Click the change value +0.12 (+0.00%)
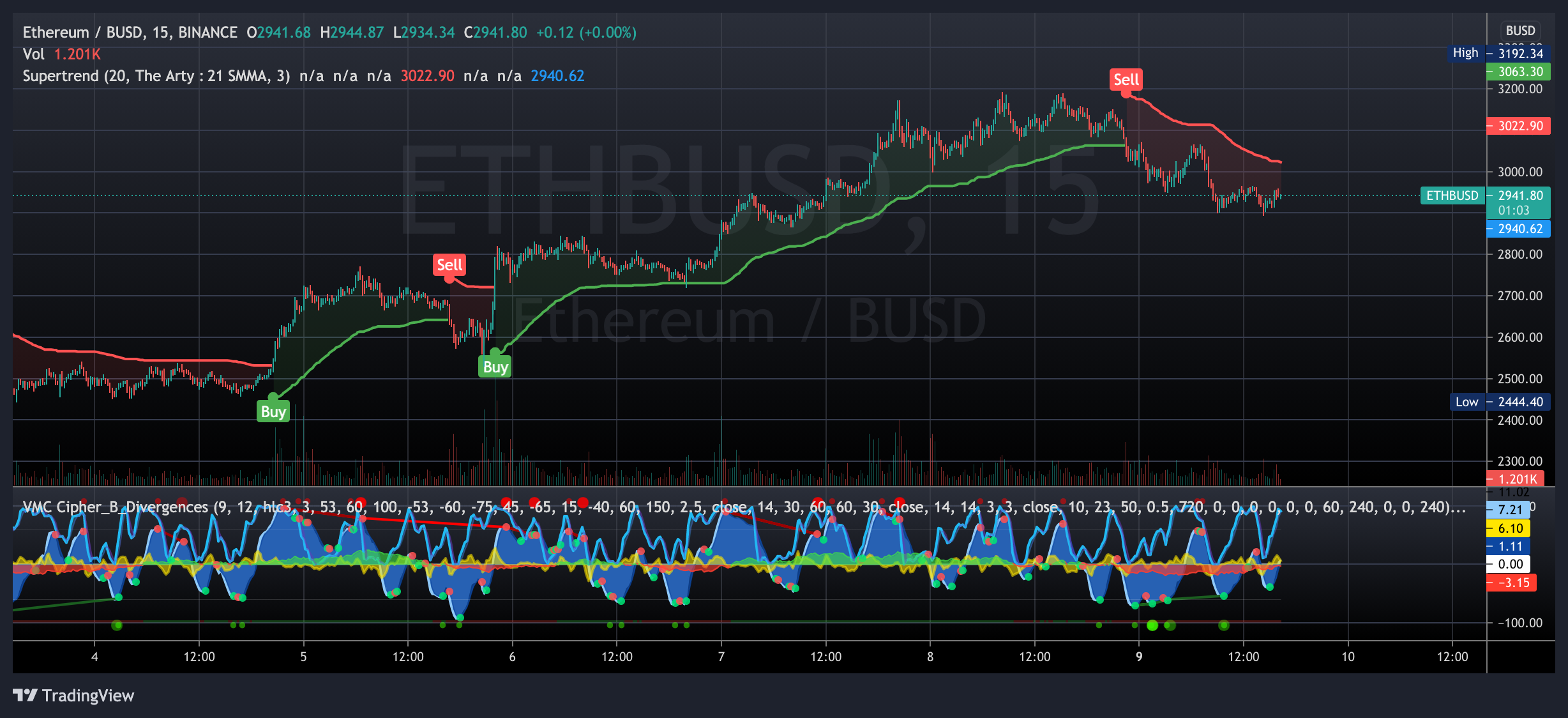1568x718 pixels. tap(586, 33)
